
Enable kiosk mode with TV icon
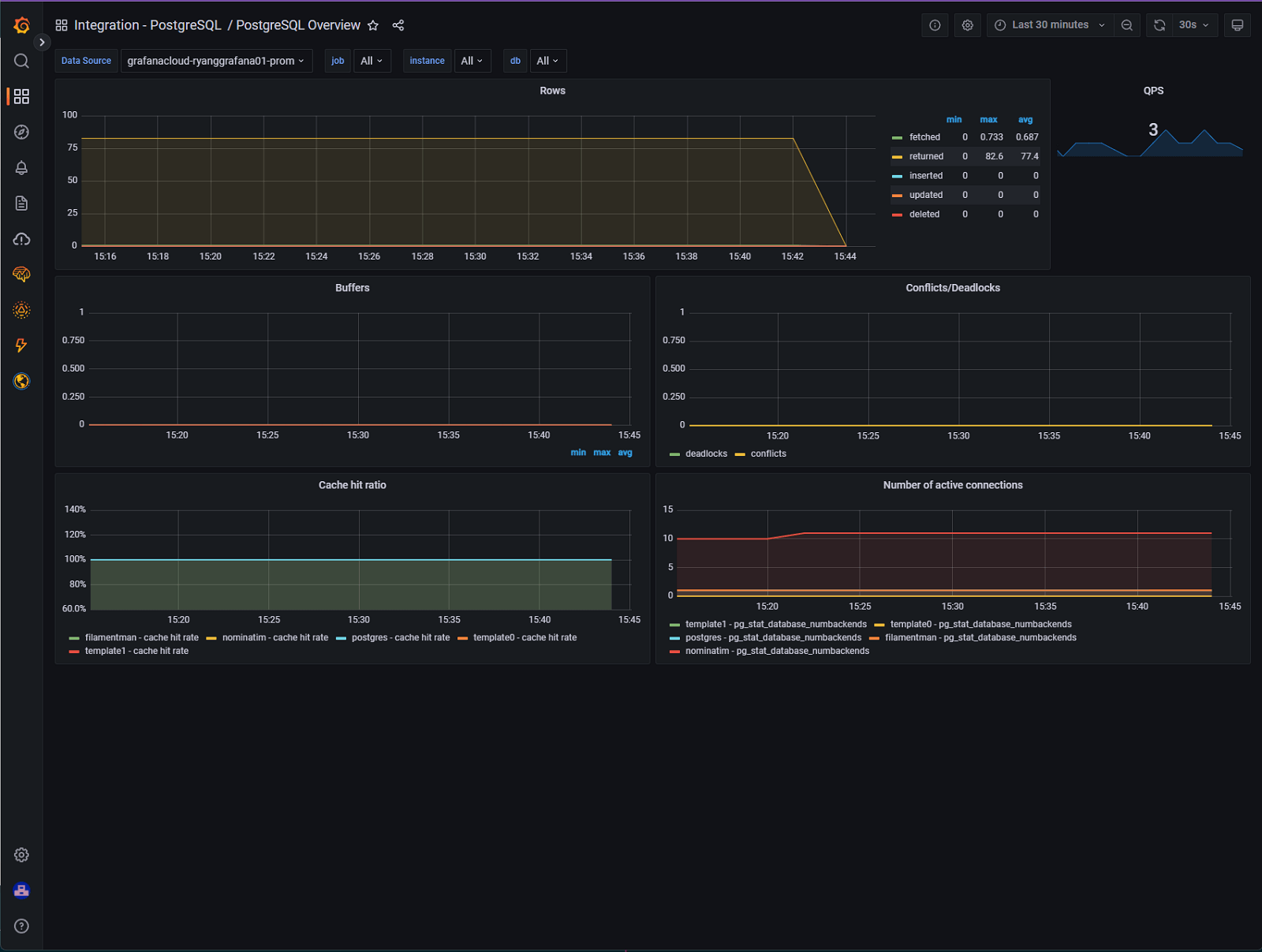[1237, 25]
